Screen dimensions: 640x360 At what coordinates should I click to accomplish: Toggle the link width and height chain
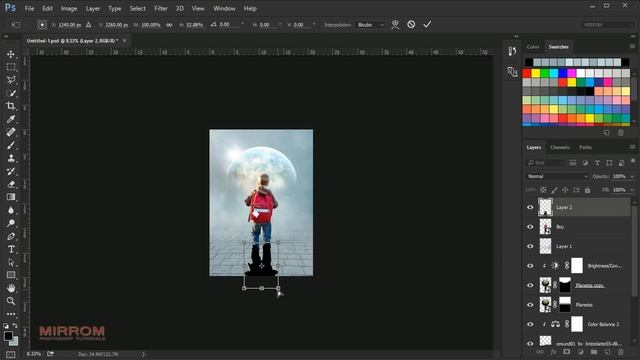tap(169, 25)
